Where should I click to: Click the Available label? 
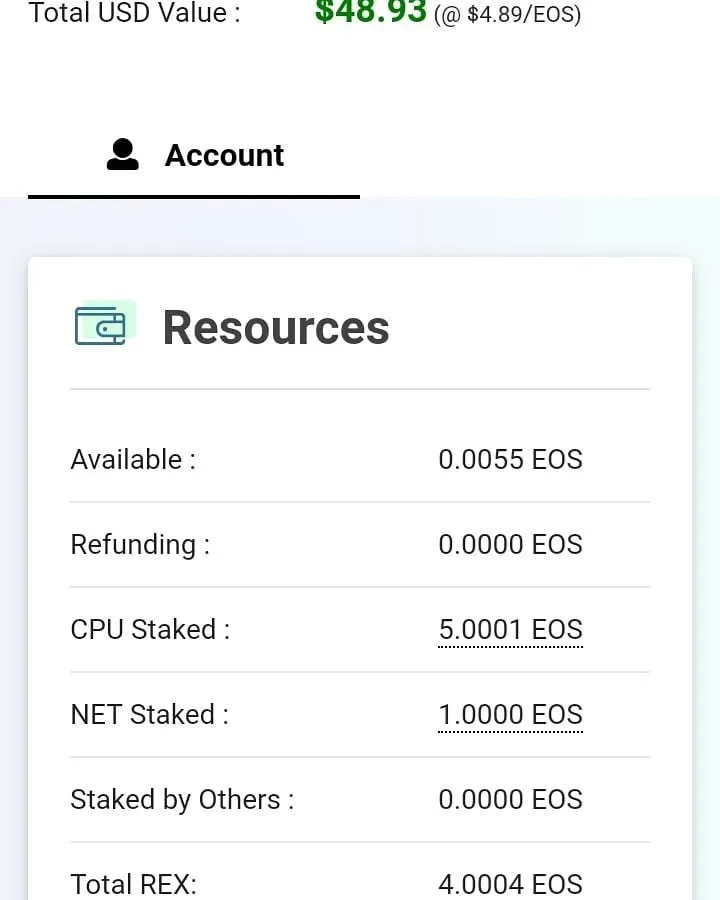(133, 460)
